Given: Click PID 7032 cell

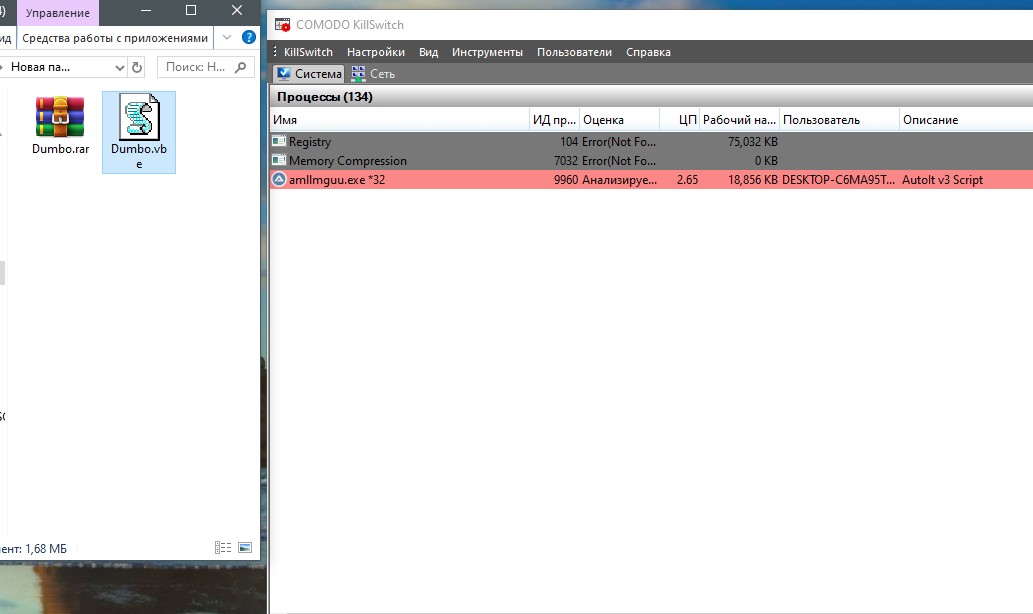Looking at the screenshot, I should pos(566,161).
